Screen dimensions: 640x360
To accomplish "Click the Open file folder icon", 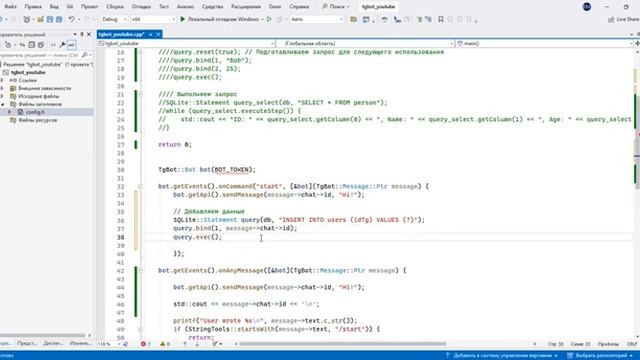I will click(x=40, y=19).
